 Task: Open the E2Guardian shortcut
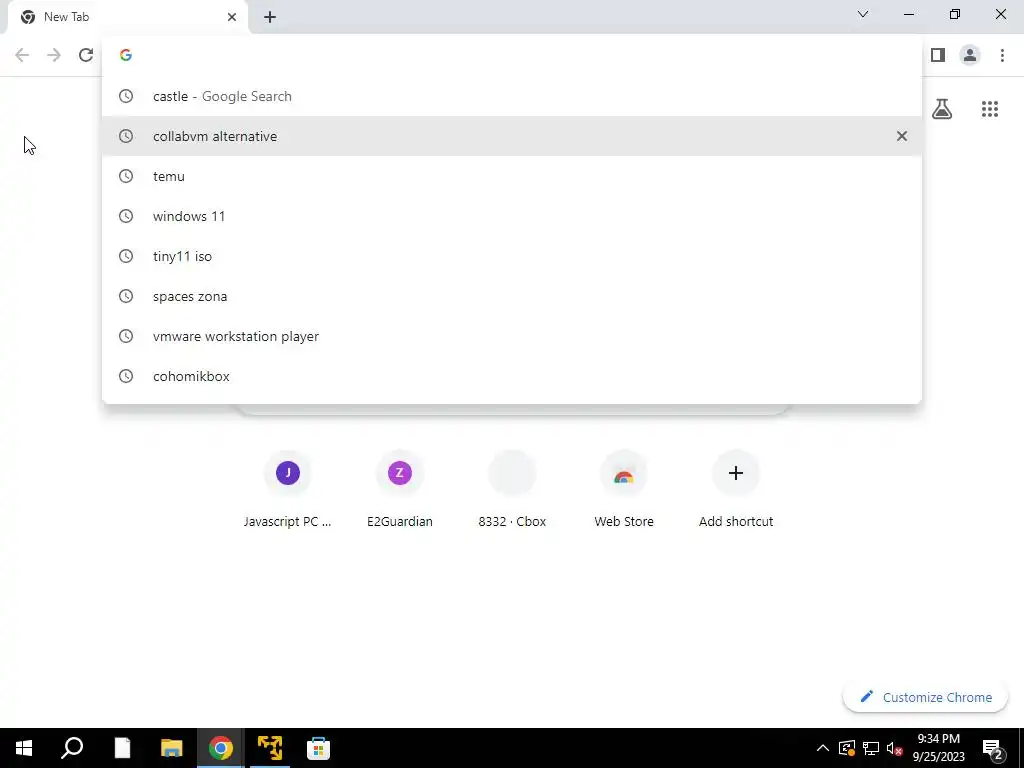click(400, 488)
